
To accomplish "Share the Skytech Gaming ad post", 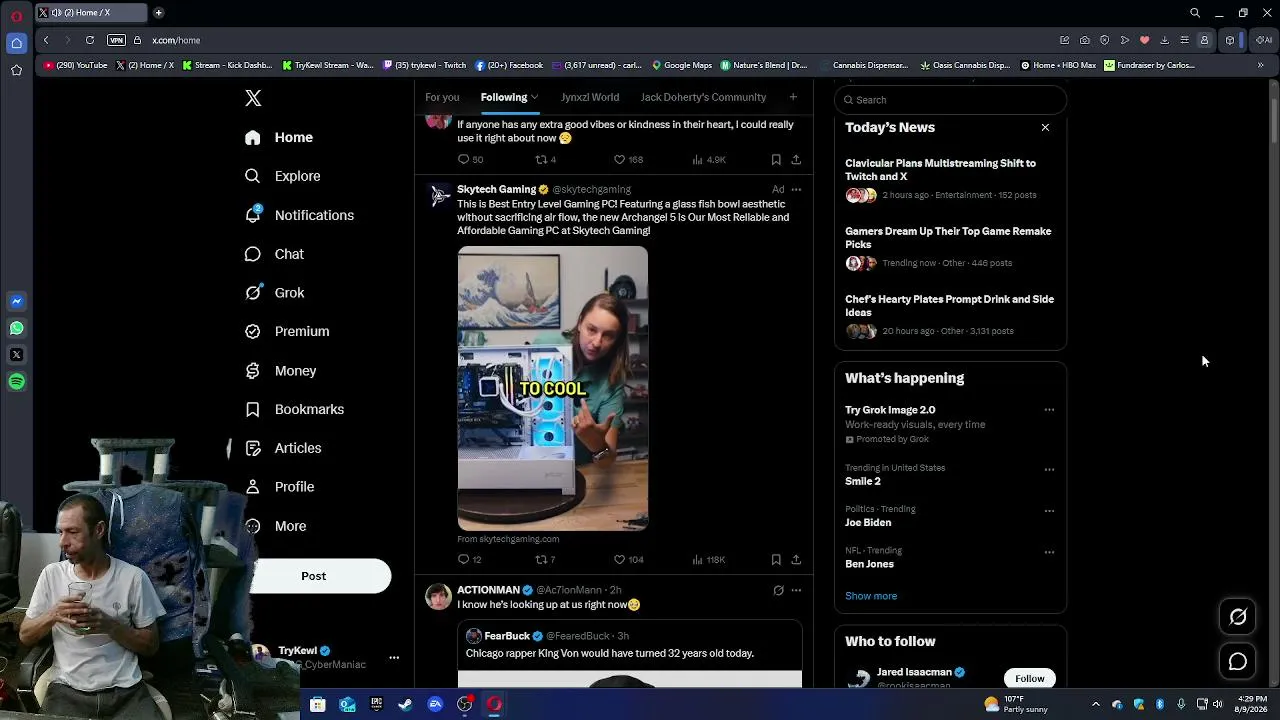I will (796, 560).
